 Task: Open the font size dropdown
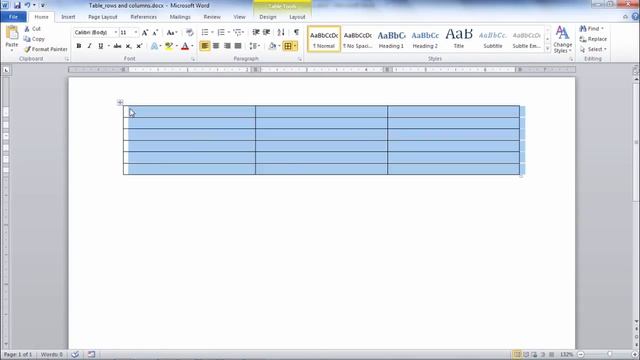(x=136, y=32)
